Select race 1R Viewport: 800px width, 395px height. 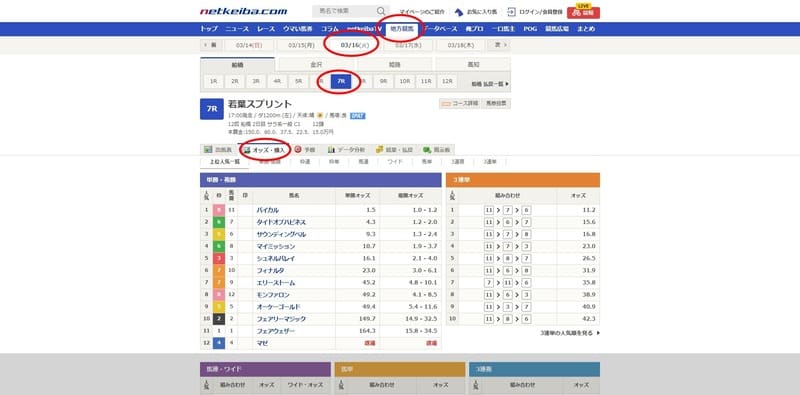(214, 81)
